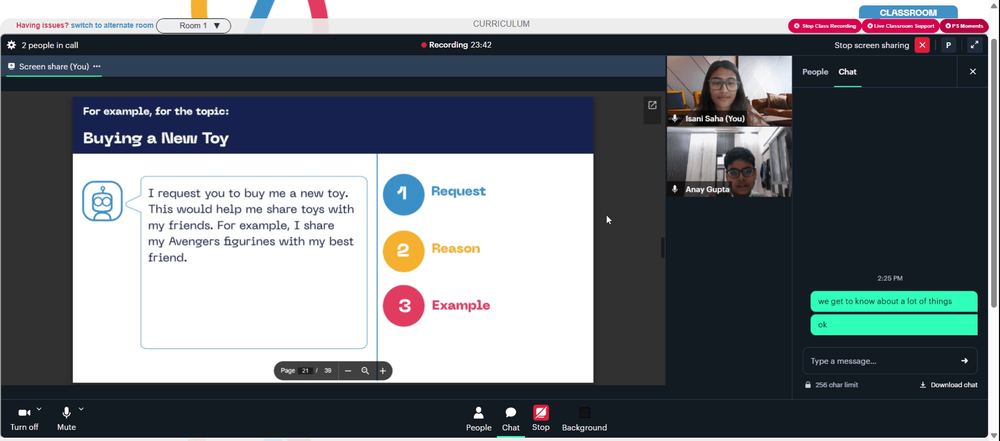Switch to the People tab in the side panel
This screenshot has width=1000, height=441.
point(815,71)
